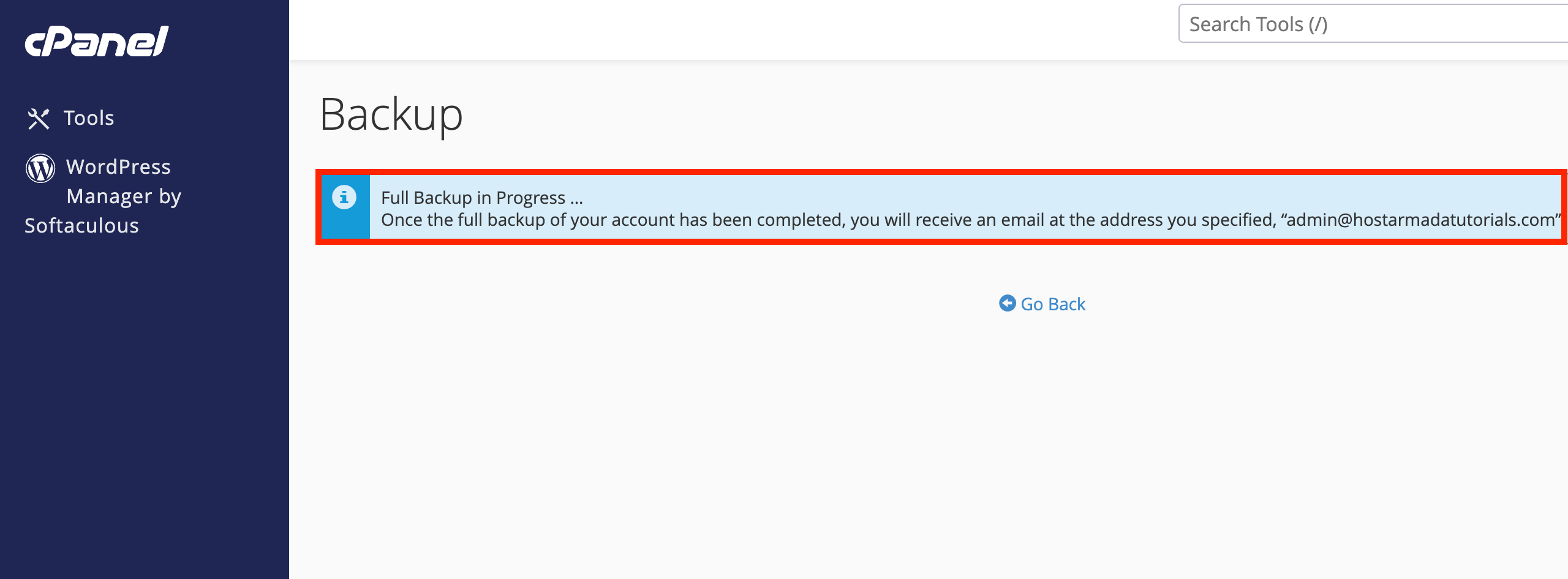Click the Full Backup in Progress text
1568x579 pixels.
click(473, 198)
